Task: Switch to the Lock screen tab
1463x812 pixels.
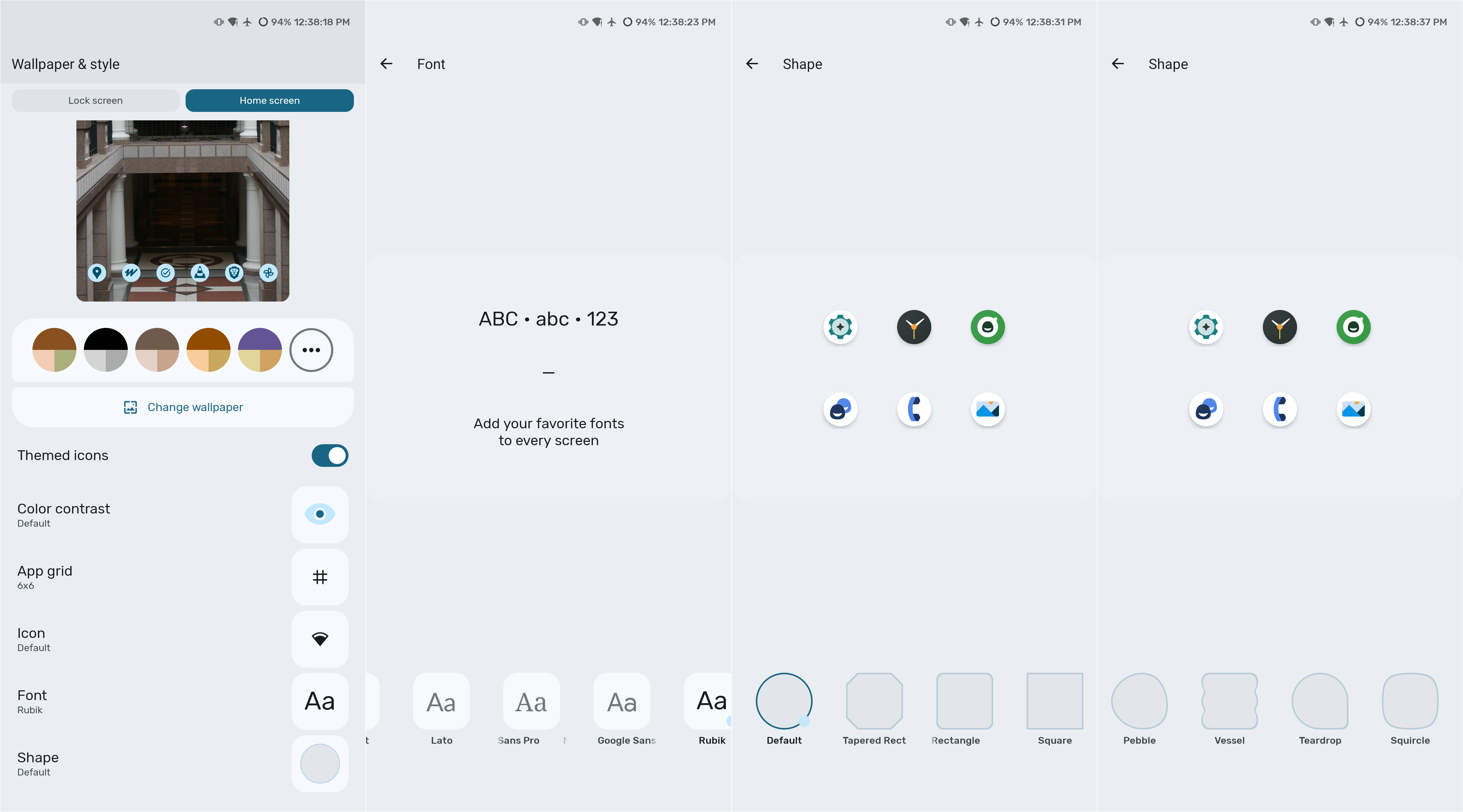Action: (95, 100)
